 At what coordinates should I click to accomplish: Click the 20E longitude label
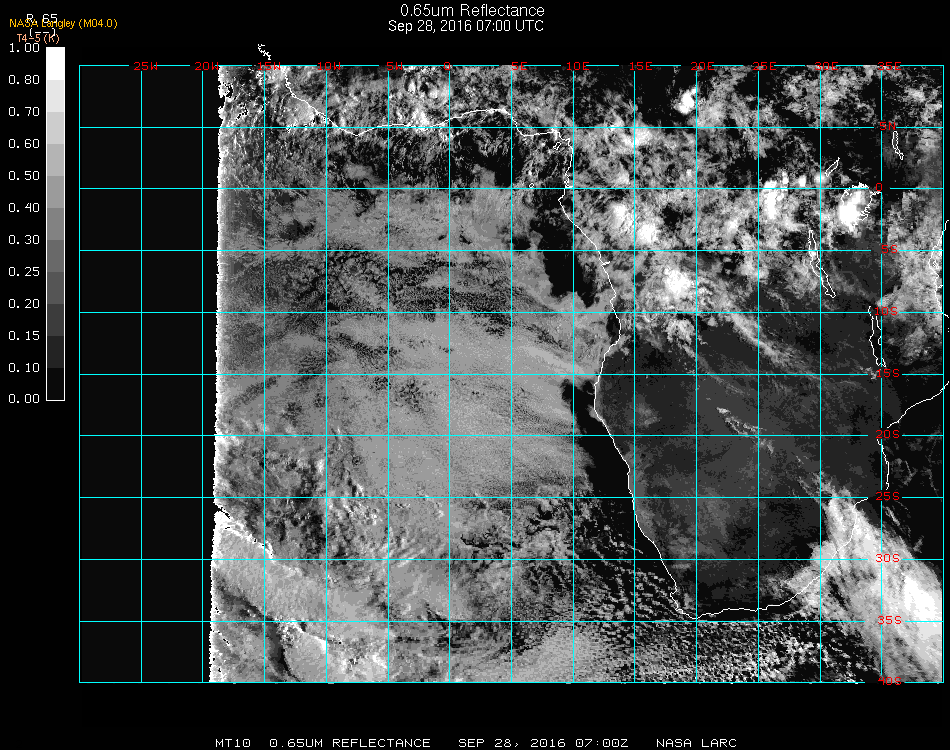point(702,66)
